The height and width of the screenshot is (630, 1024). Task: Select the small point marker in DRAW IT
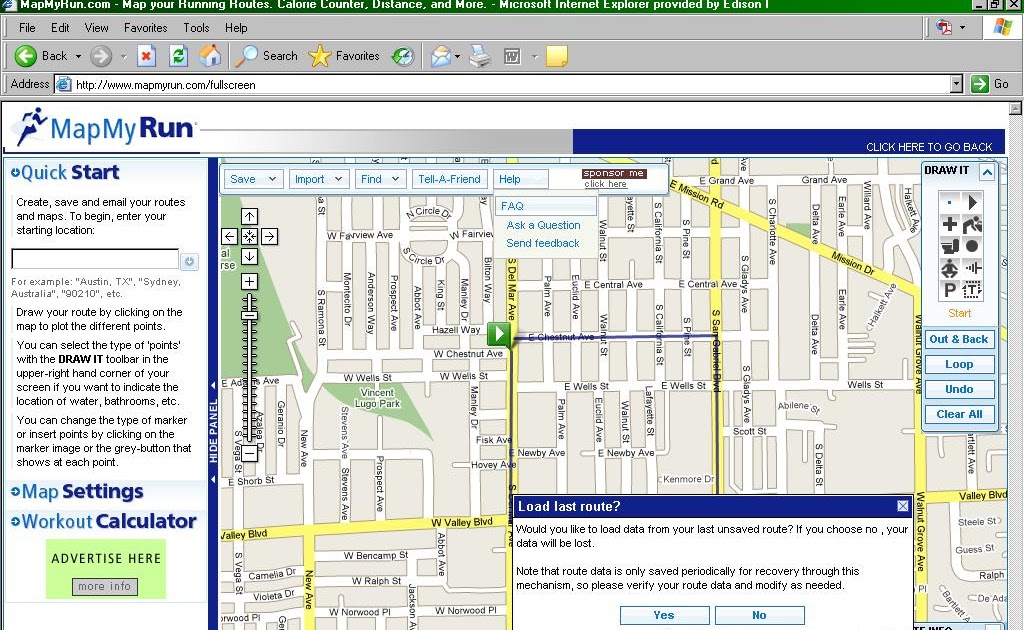pos(949,202)
